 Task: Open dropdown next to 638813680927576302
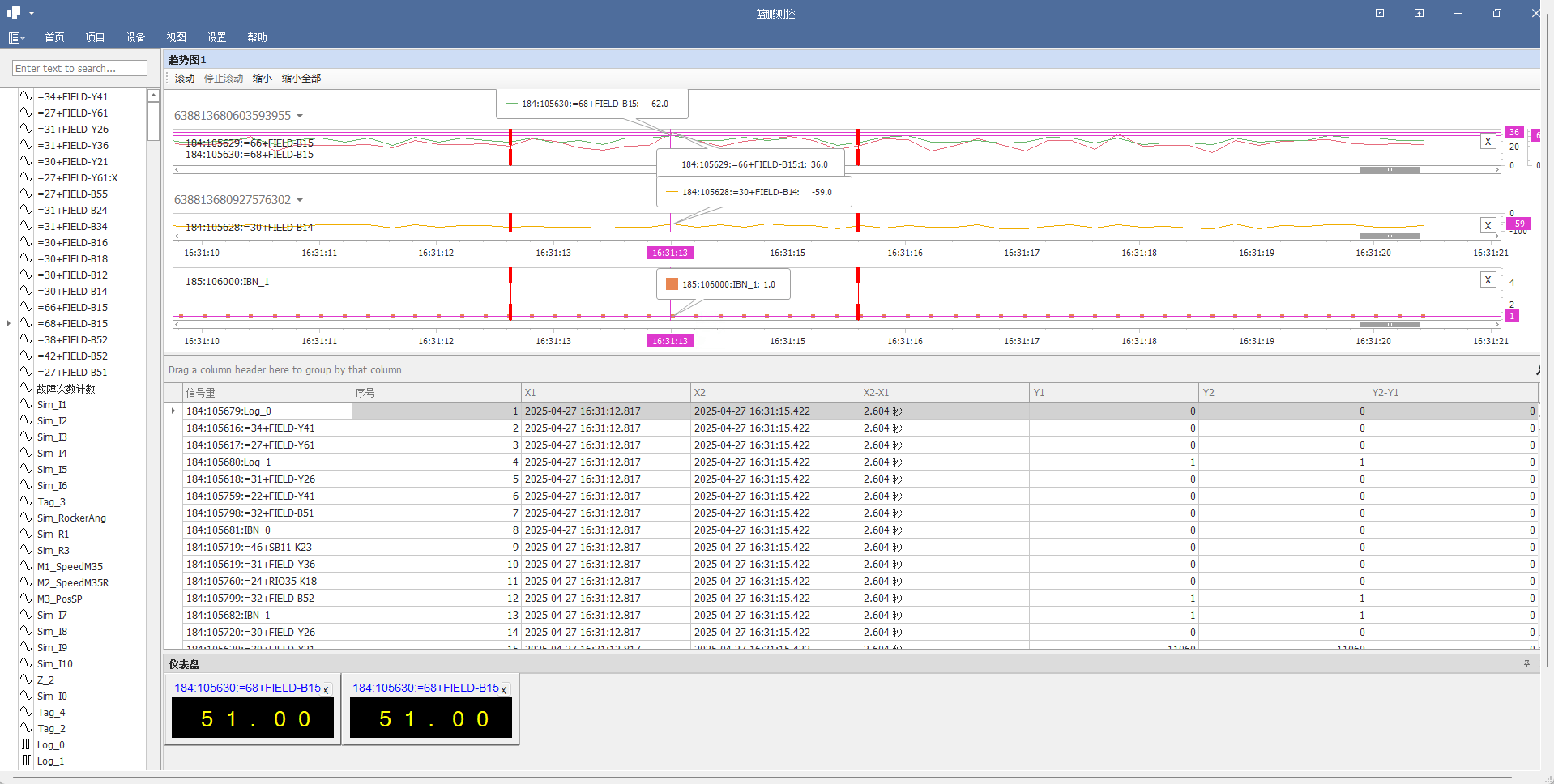pyautogui.click(x=300, y=200)
